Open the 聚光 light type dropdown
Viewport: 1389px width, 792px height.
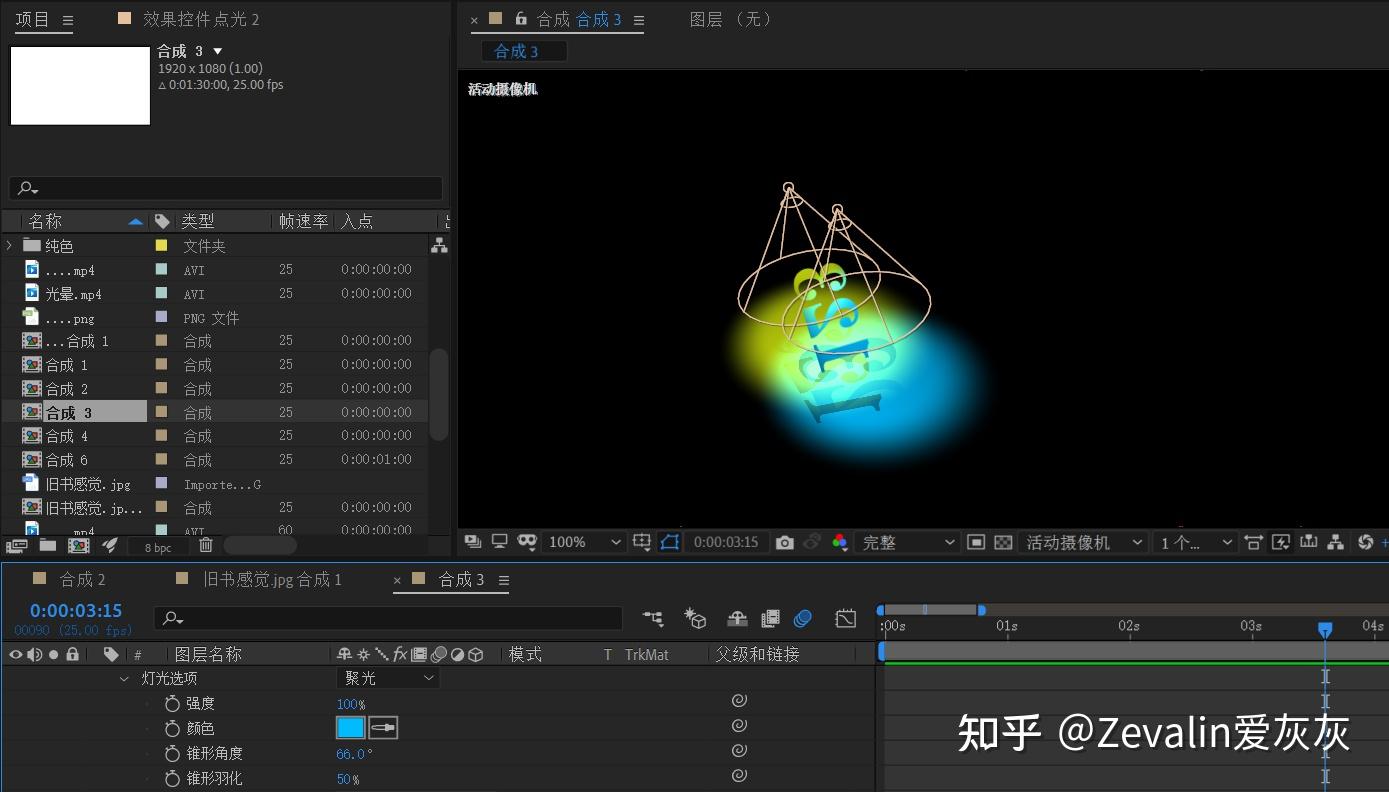[x=387, y=677]
